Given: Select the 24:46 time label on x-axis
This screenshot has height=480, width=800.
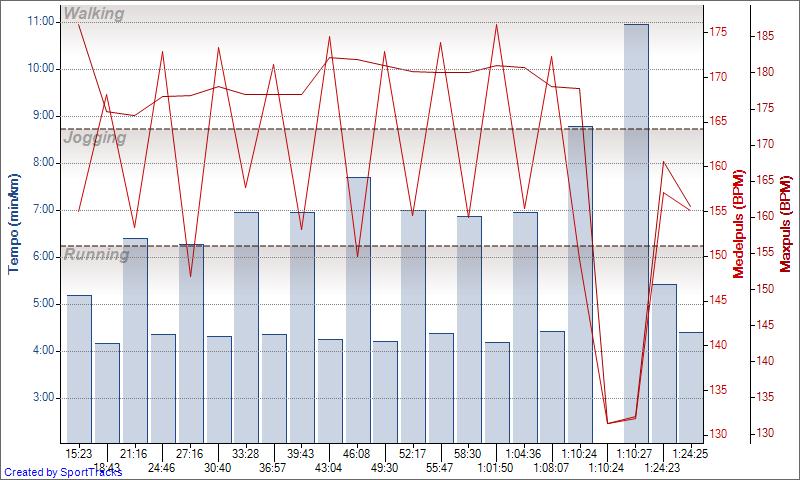Looking at the screenshot, I should (x=161, y=467).
